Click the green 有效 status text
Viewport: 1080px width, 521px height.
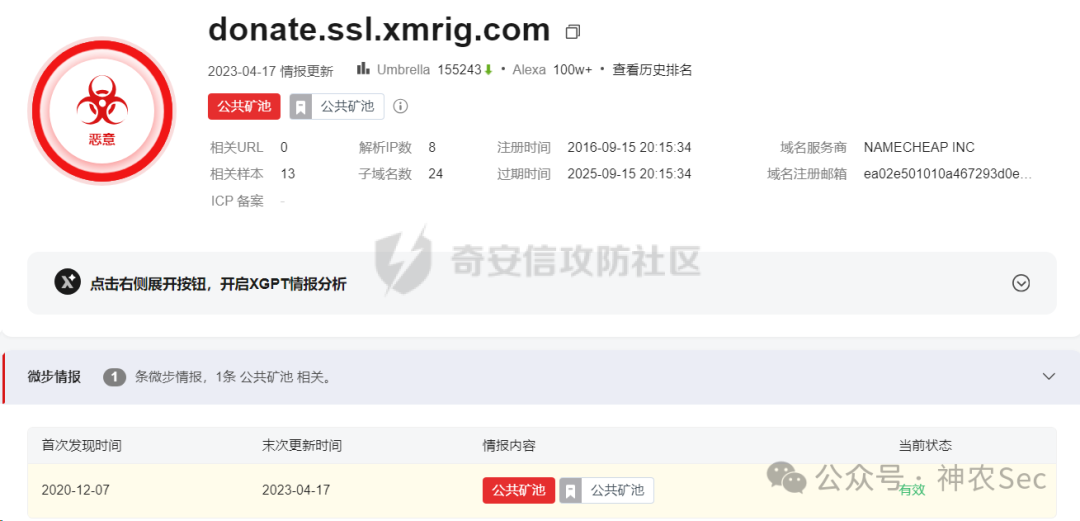point(912,490)
